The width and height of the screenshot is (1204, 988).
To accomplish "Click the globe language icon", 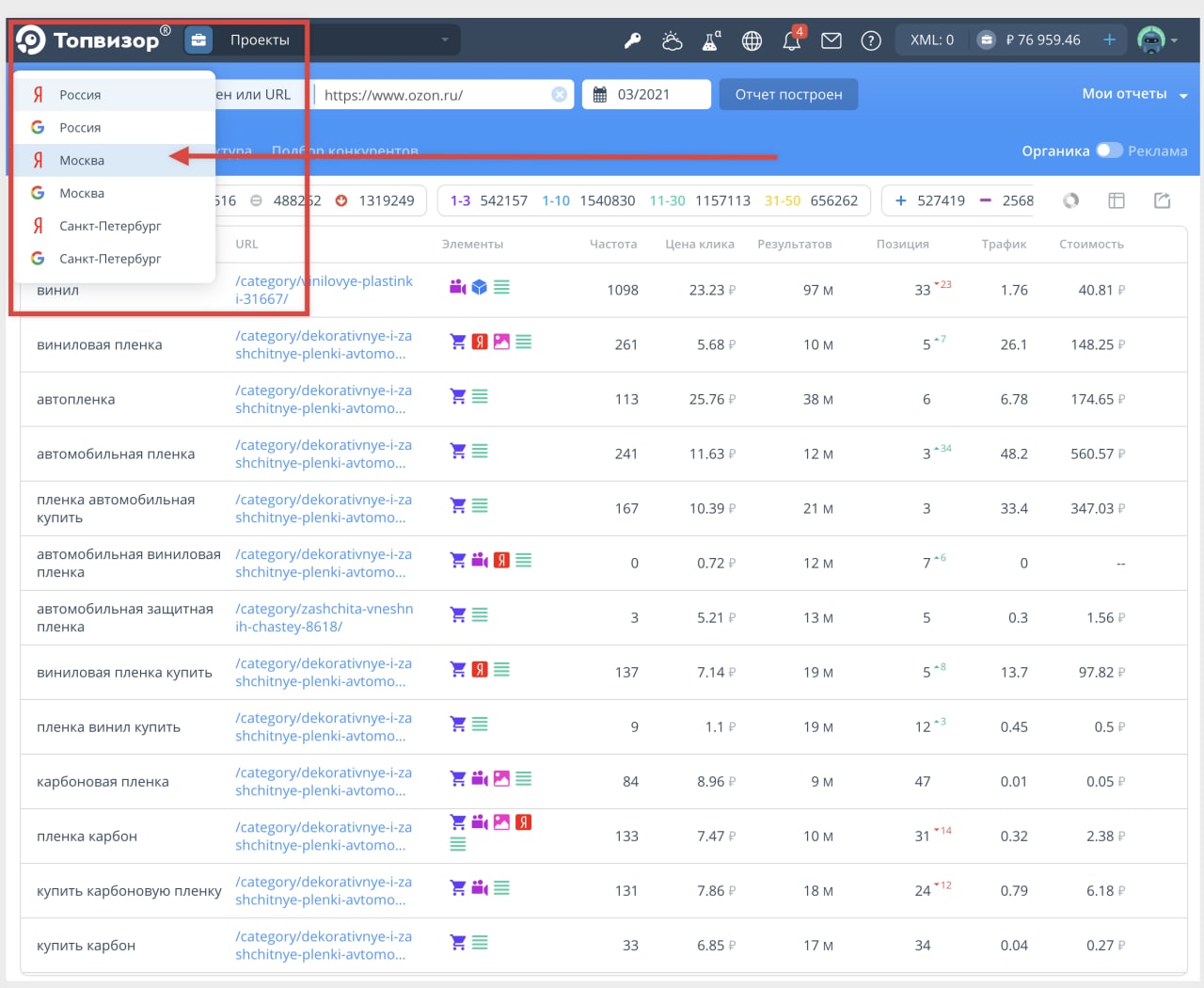I will point(752,40).
